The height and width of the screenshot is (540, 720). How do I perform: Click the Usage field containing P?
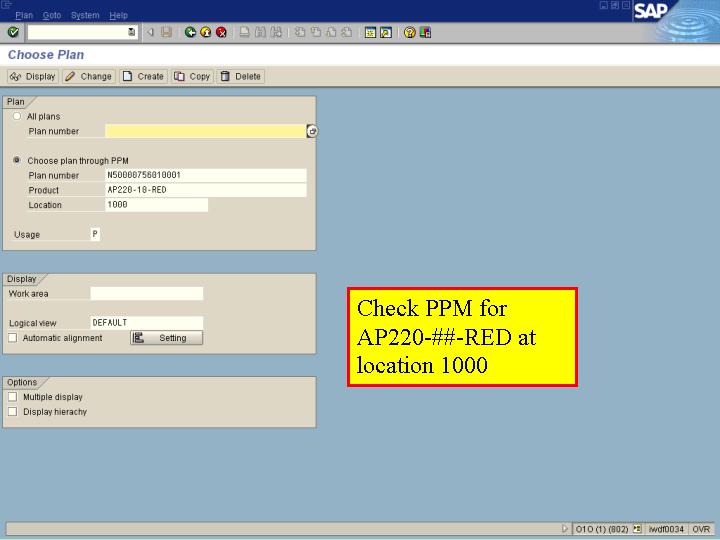tap(95, 234)
